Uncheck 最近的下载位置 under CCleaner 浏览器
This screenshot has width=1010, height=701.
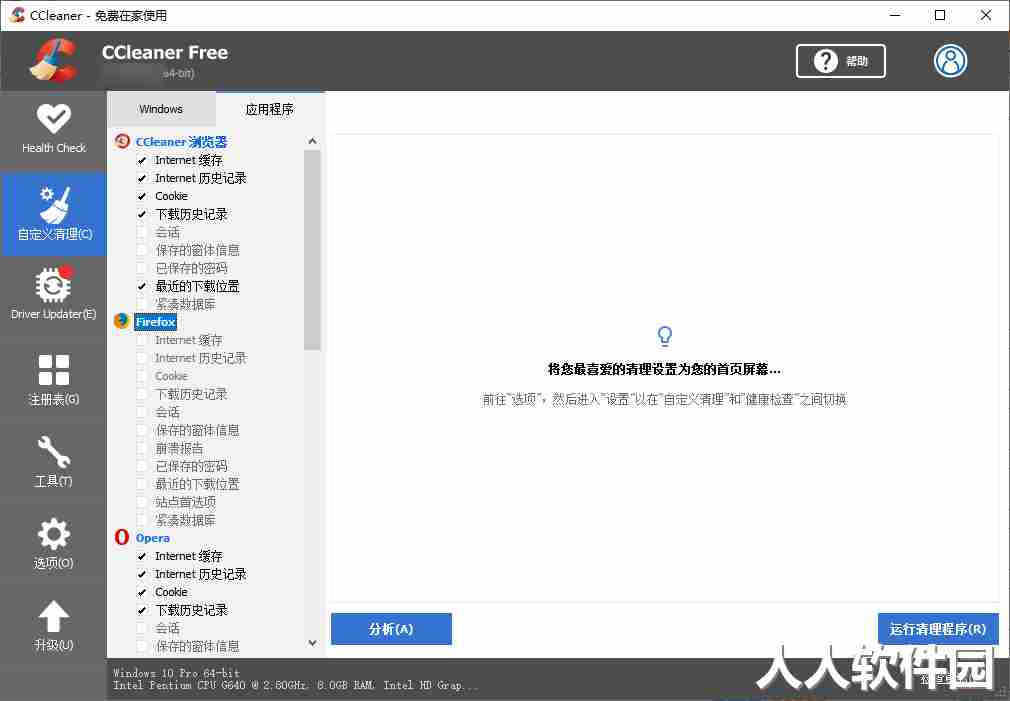(142, 287)
